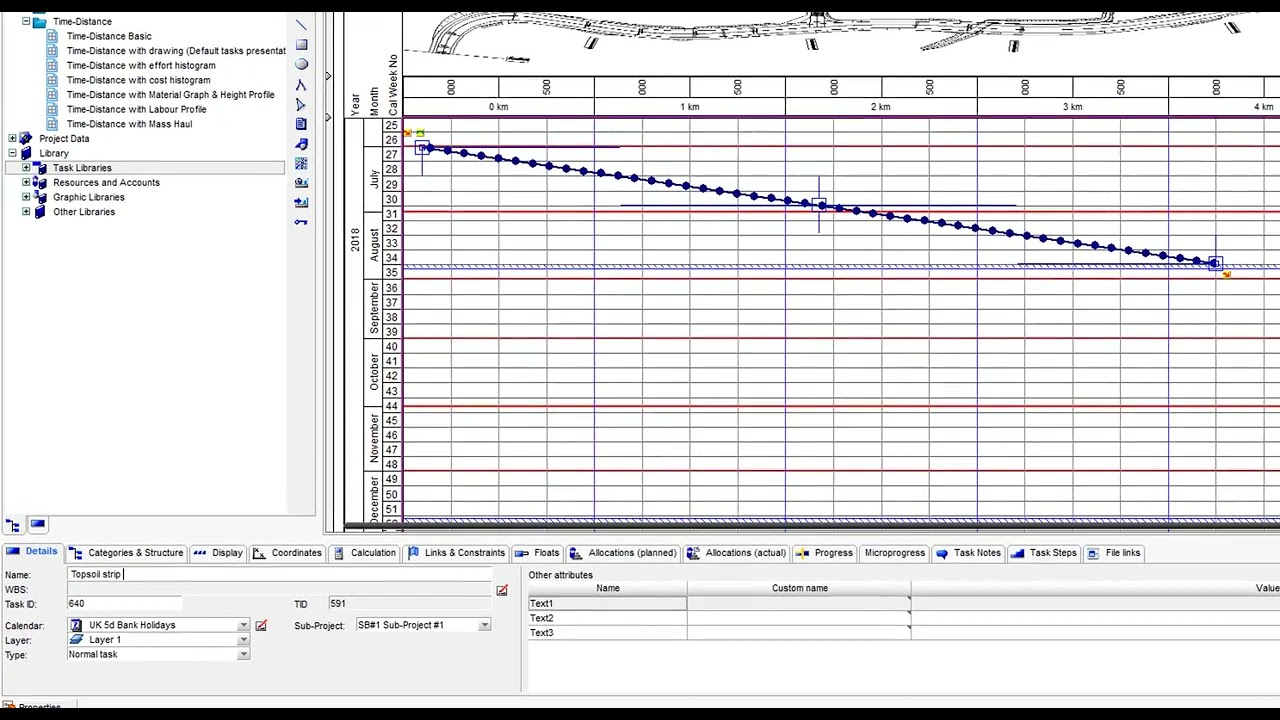Open the Task Notes tab
This screenshot has height=720, width=1280.
click(969, 553)
